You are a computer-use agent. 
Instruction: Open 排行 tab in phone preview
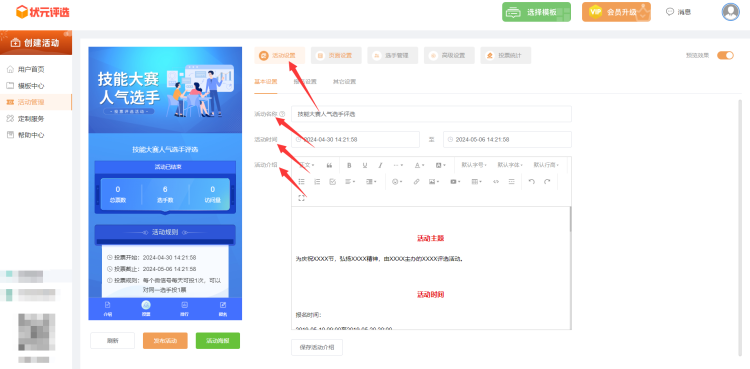[x=184, y=309]
